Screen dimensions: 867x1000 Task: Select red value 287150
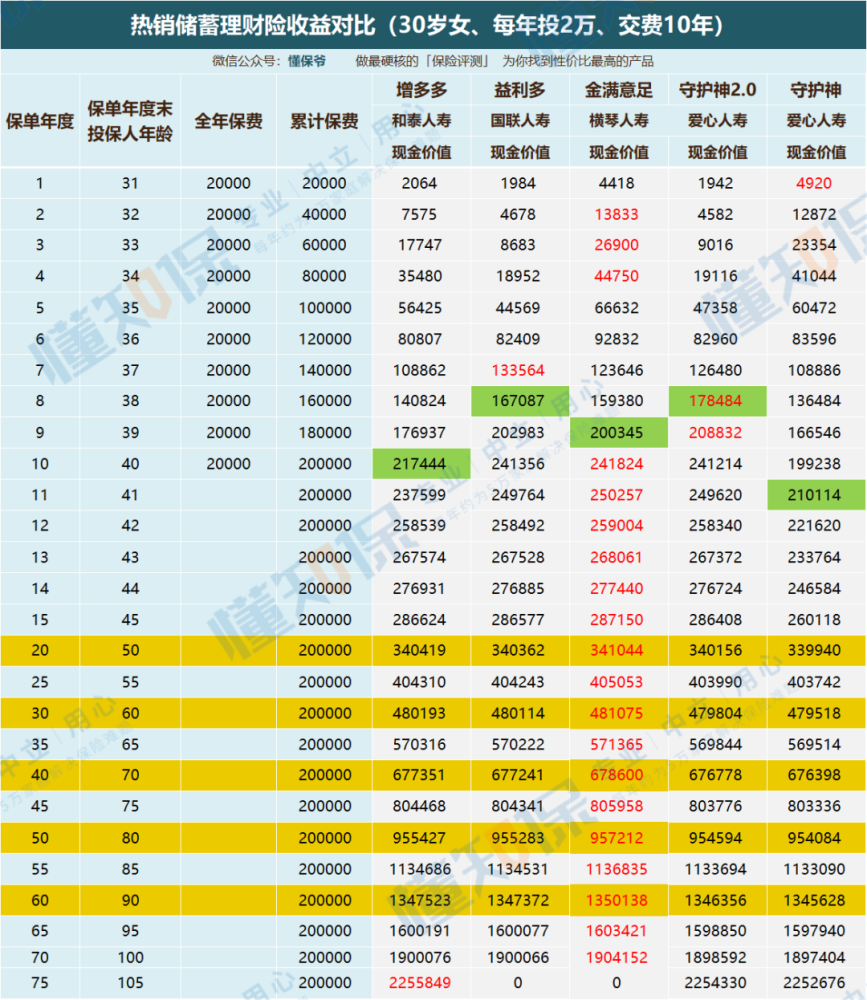(616, 620)
